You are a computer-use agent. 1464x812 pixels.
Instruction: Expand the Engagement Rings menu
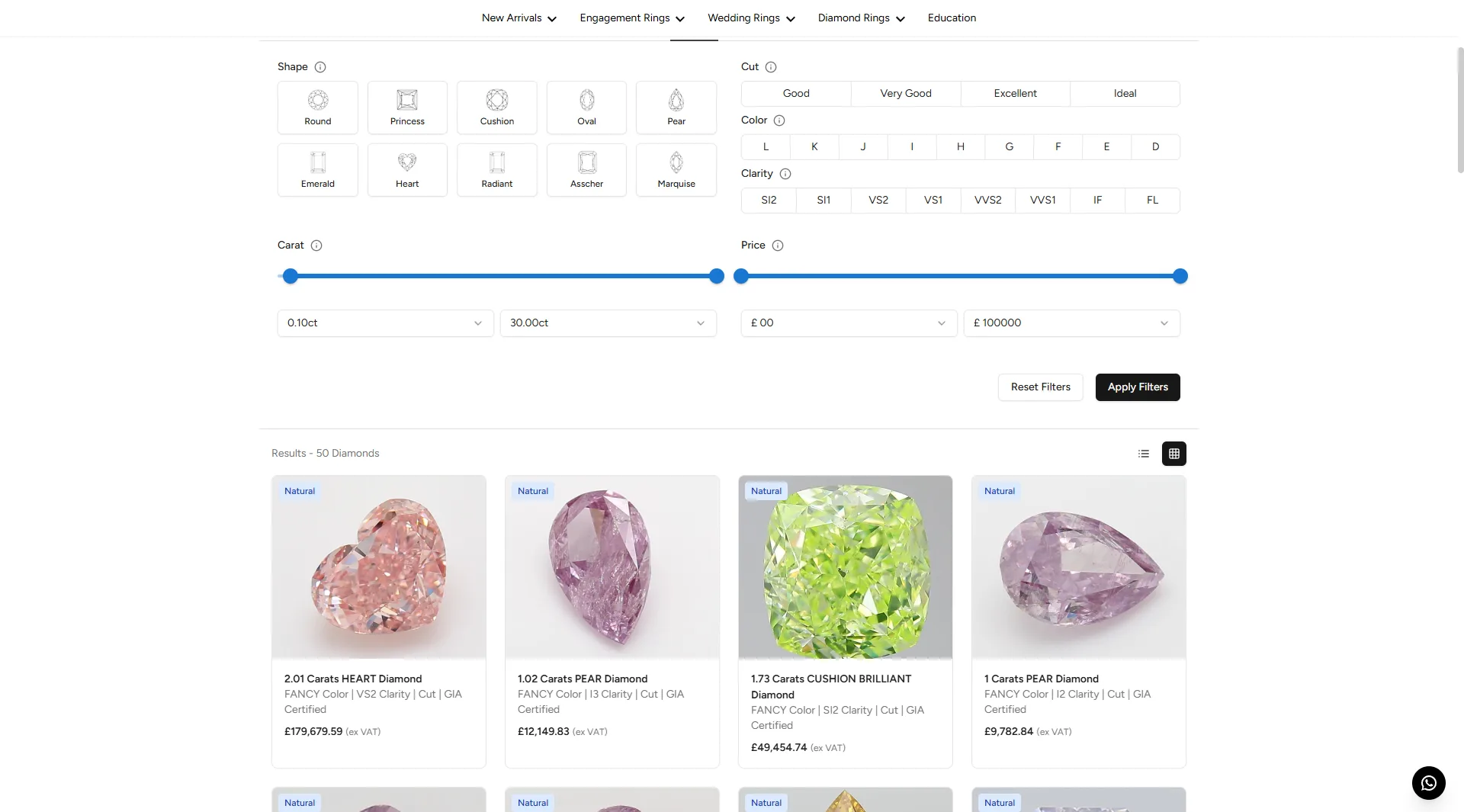pos(632,18)
